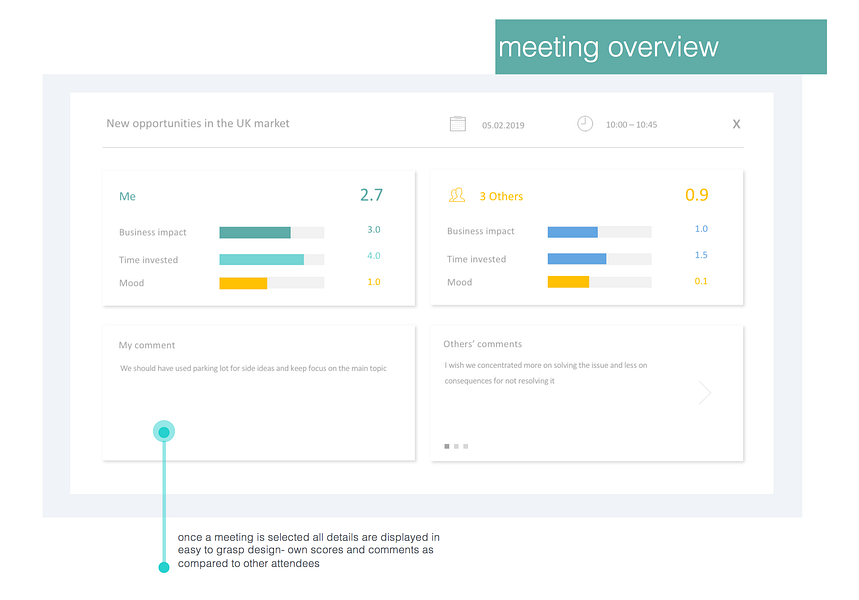Select the first comment pagination dot
The image size is (859, 600).
pyautogui.click(x=446, y=447)
